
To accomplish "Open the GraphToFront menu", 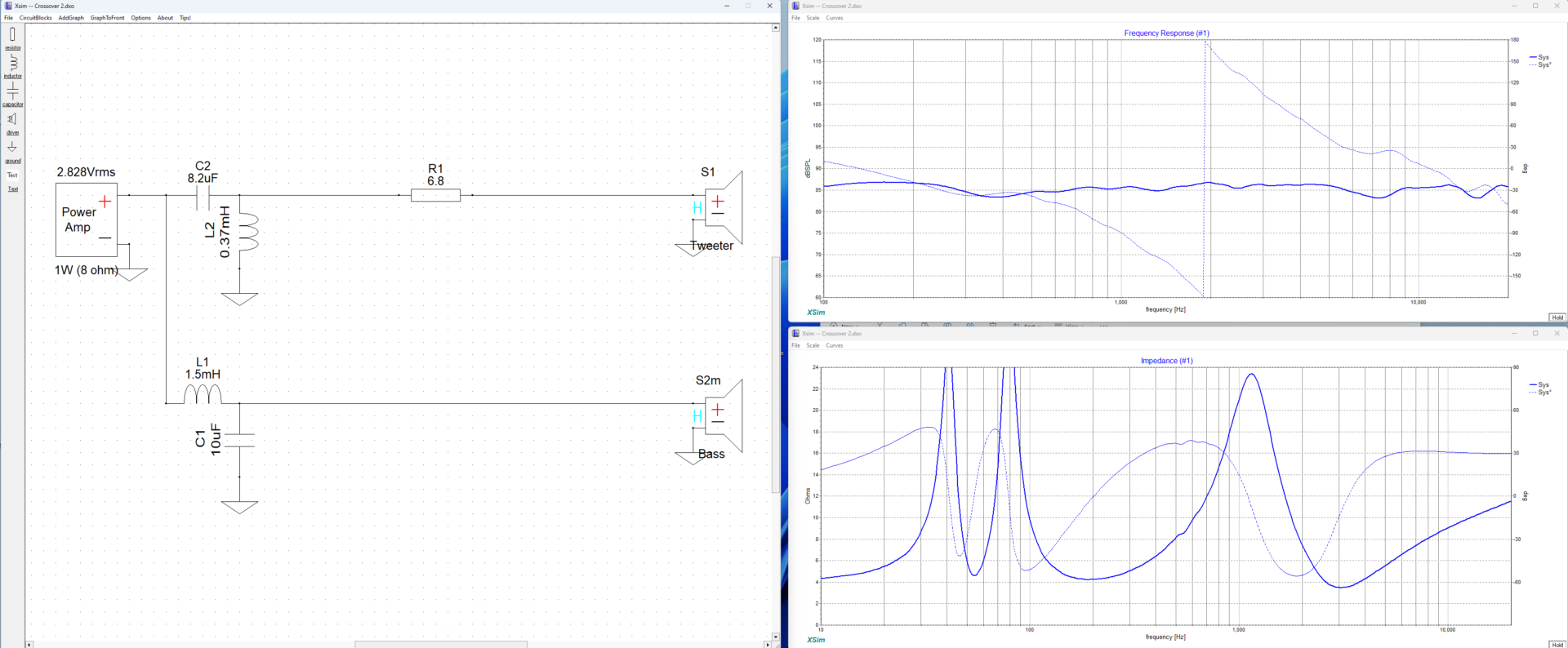I will coord(107,18).
